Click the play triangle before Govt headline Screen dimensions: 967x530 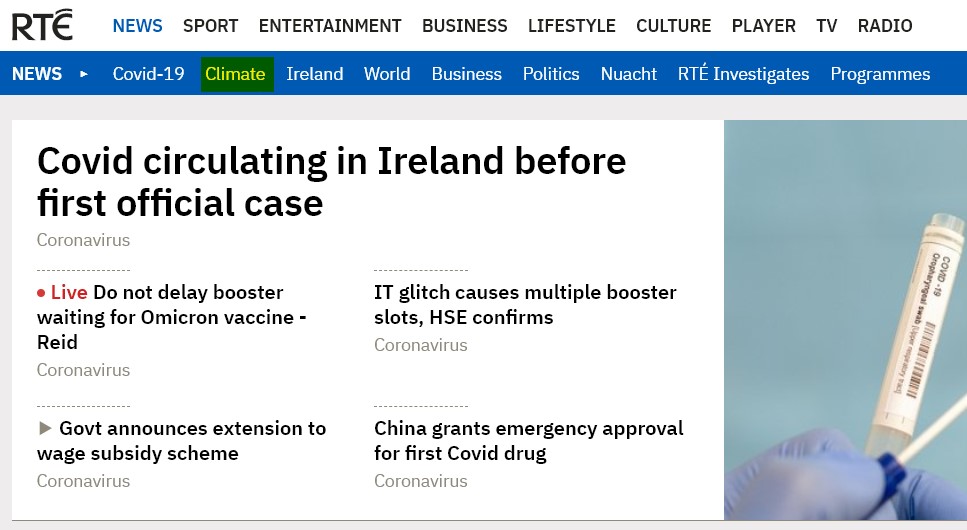tap(45, 428)
